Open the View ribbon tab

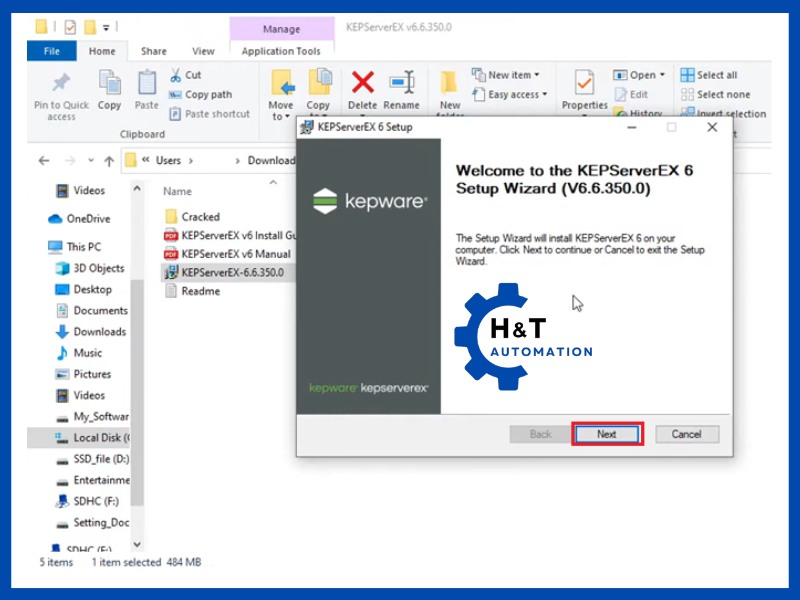click(x=203, y=51)
